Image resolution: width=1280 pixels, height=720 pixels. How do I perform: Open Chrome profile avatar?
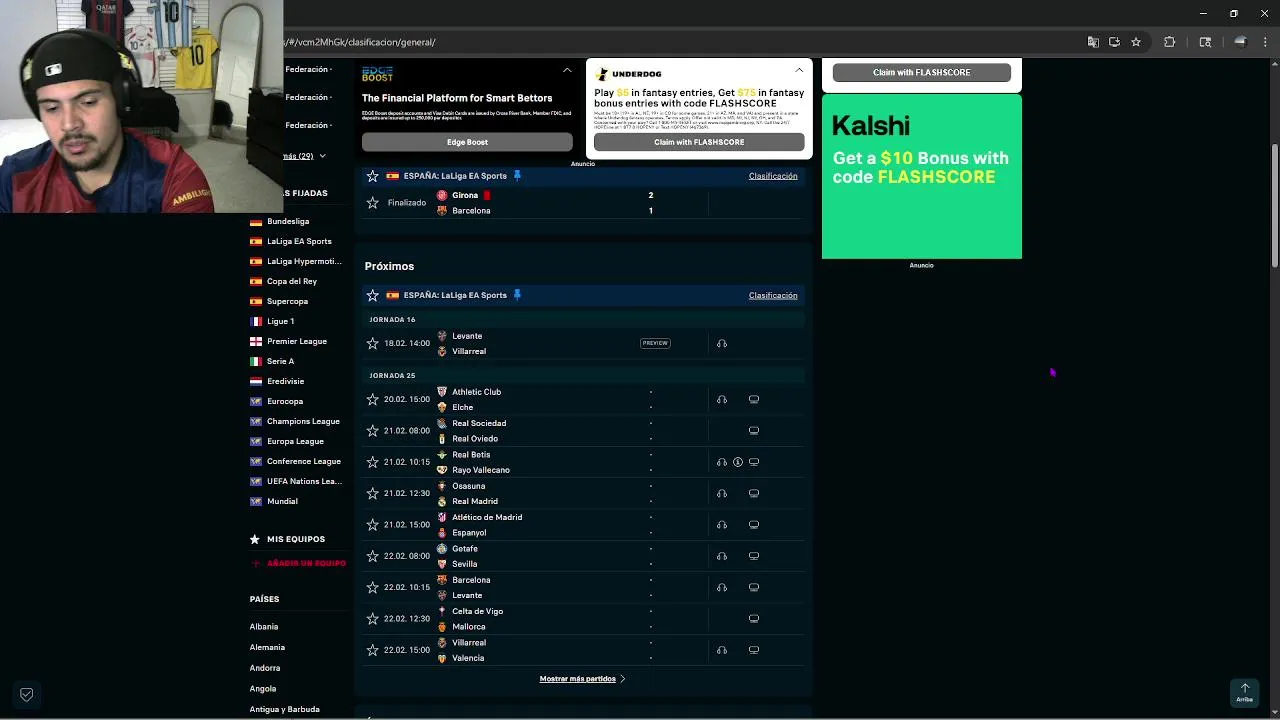[x=1240, y=42]
